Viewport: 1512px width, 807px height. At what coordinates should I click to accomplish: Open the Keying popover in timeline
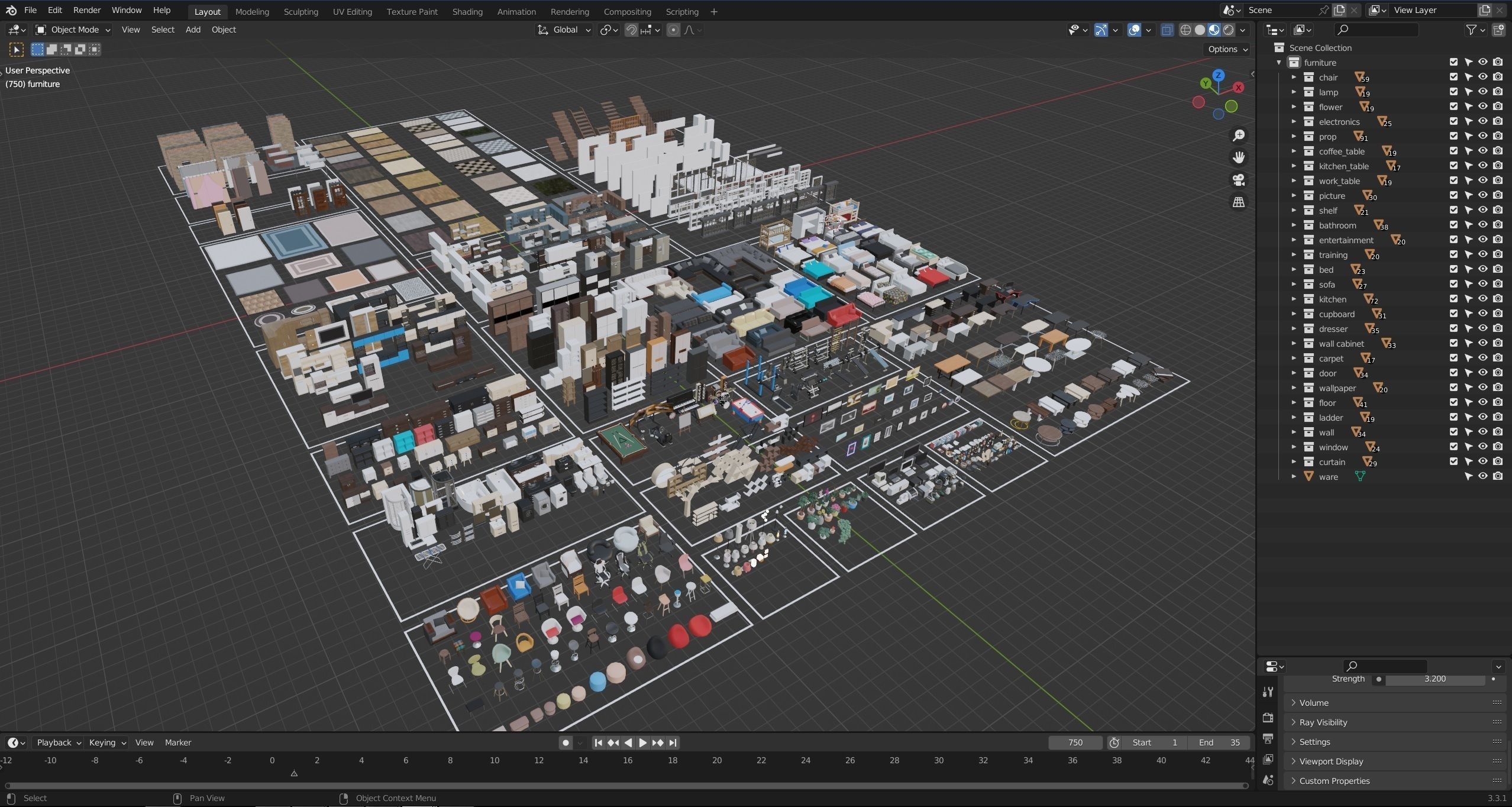coord(107,743)
